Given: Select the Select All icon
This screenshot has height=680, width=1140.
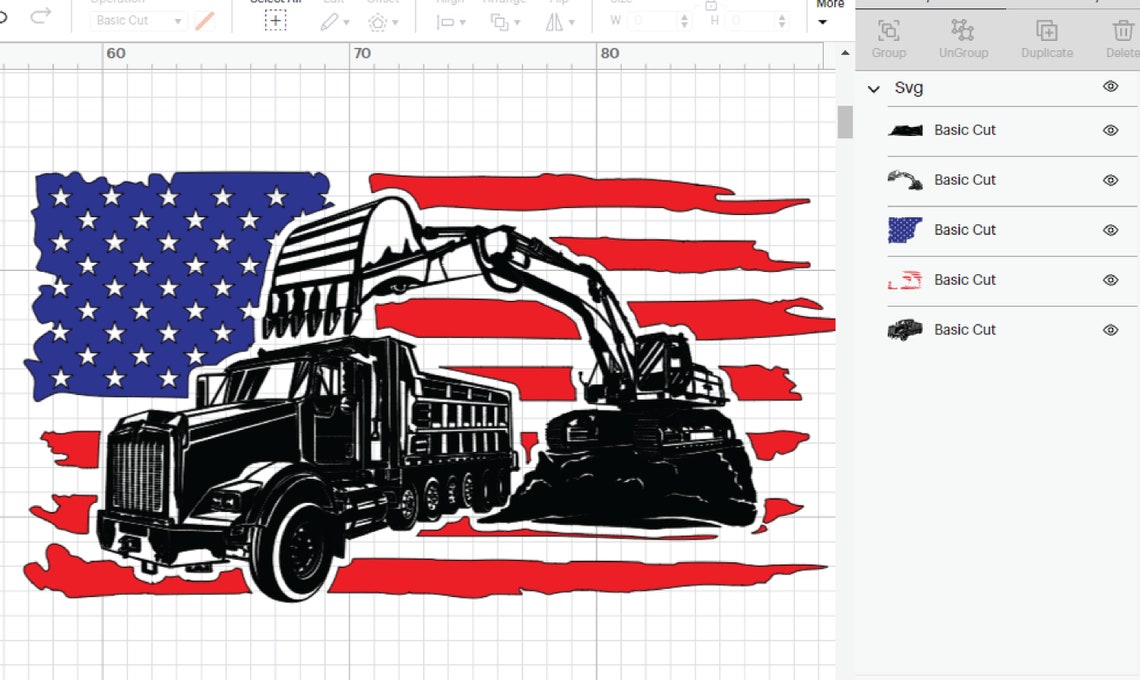Looking at the screenshot, I should 276,22.
